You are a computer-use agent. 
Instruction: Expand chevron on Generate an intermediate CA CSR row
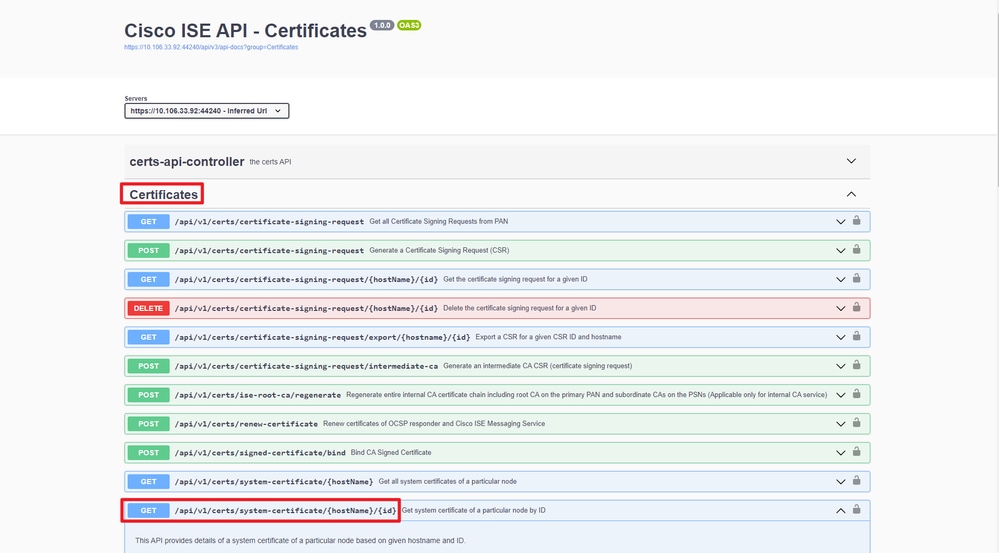click(x=840, y=366)
